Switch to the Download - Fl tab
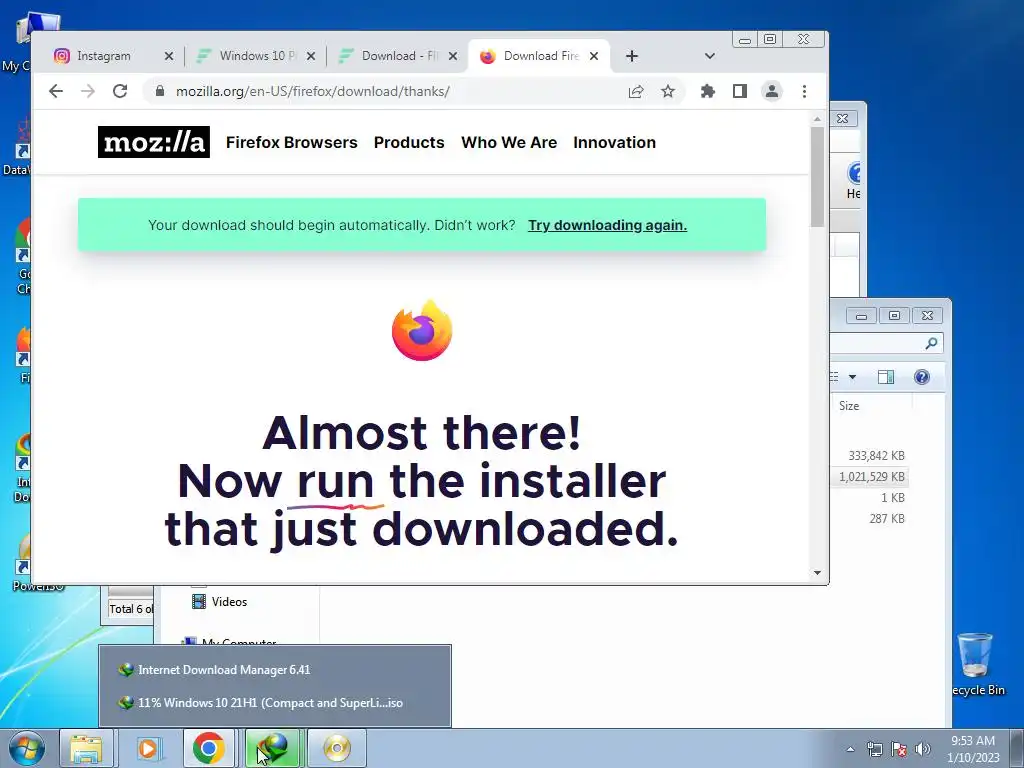The width and height of the screenshot is (1024, 768). click(400, 56)
